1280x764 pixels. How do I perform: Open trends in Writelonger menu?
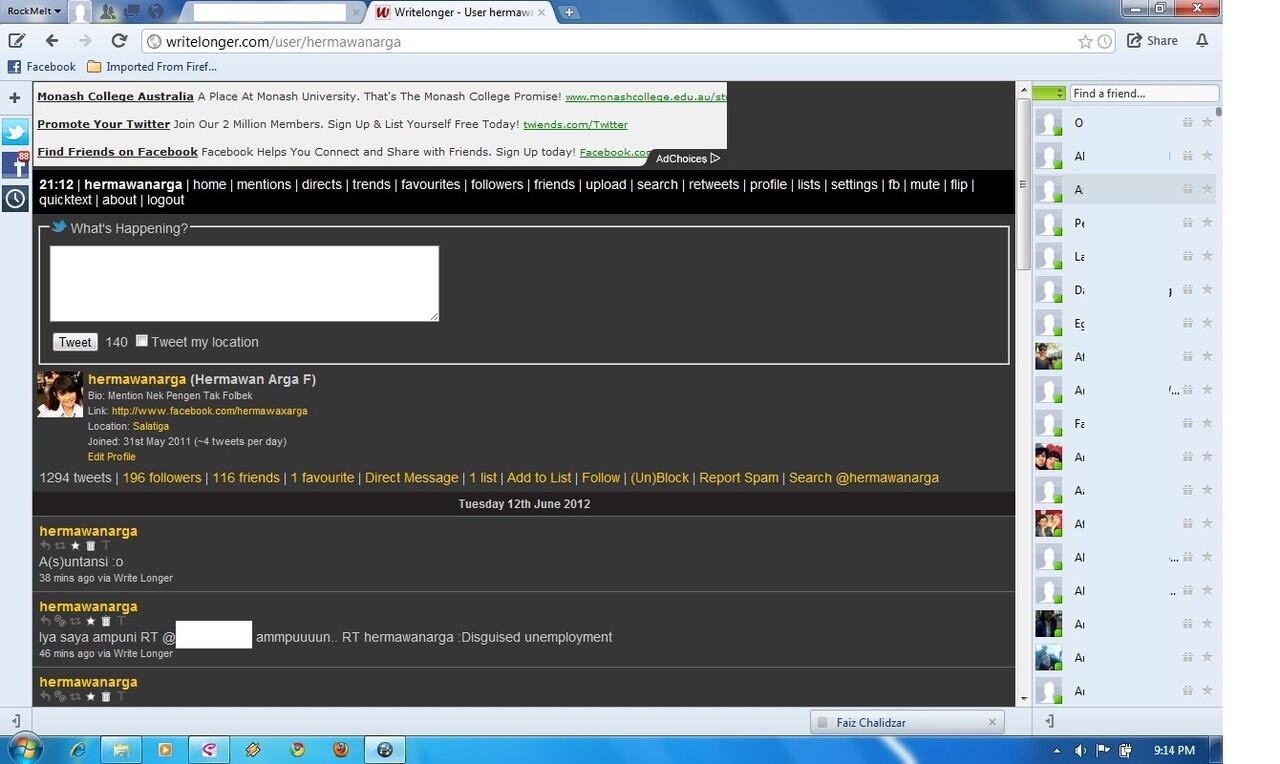tap(371, 185)
